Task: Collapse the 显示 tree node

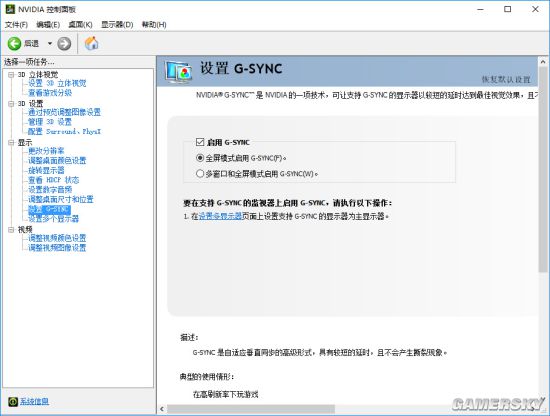Action: click(11, 143)
